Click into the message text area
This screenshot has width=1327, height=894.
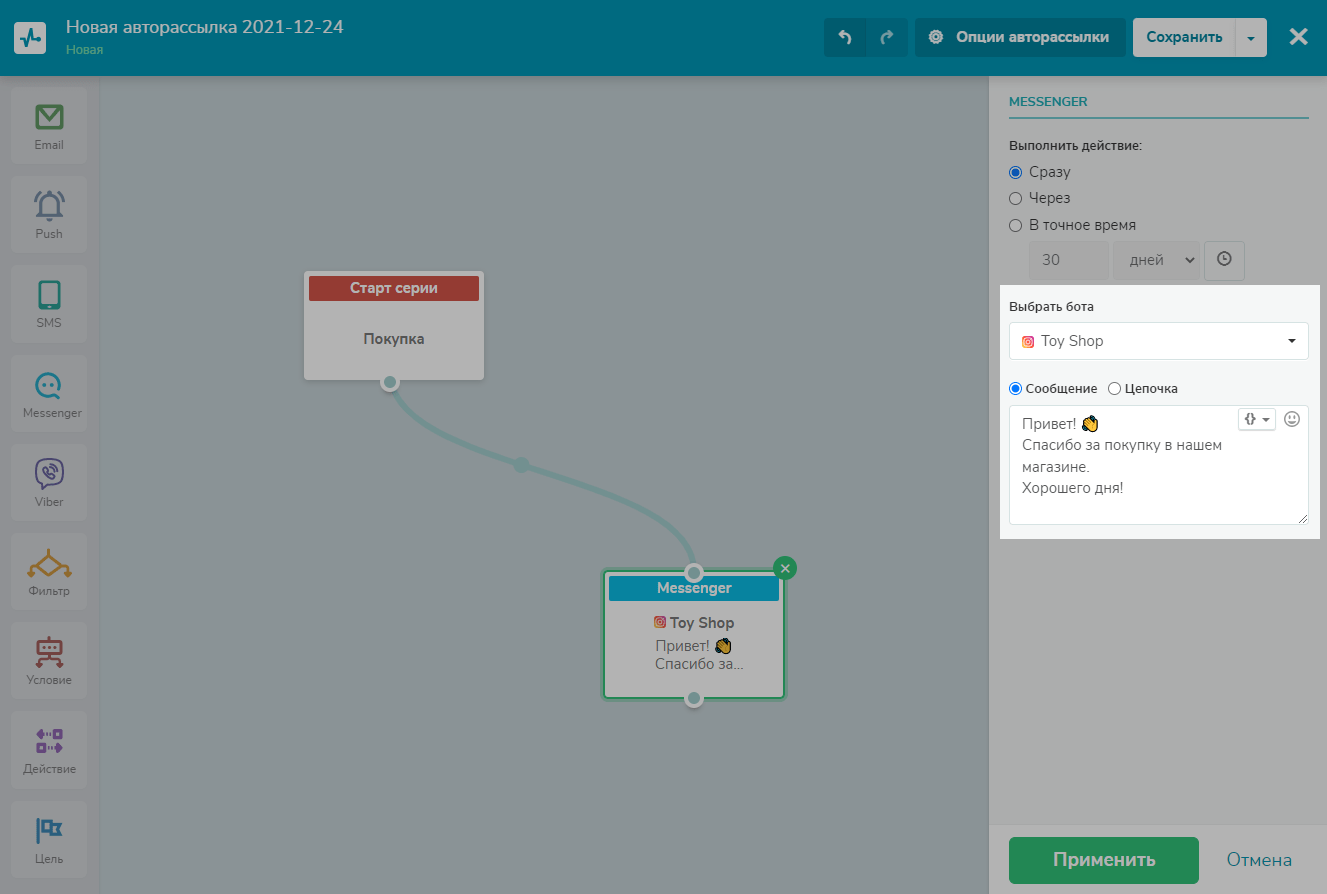(x=1159, y=465)
